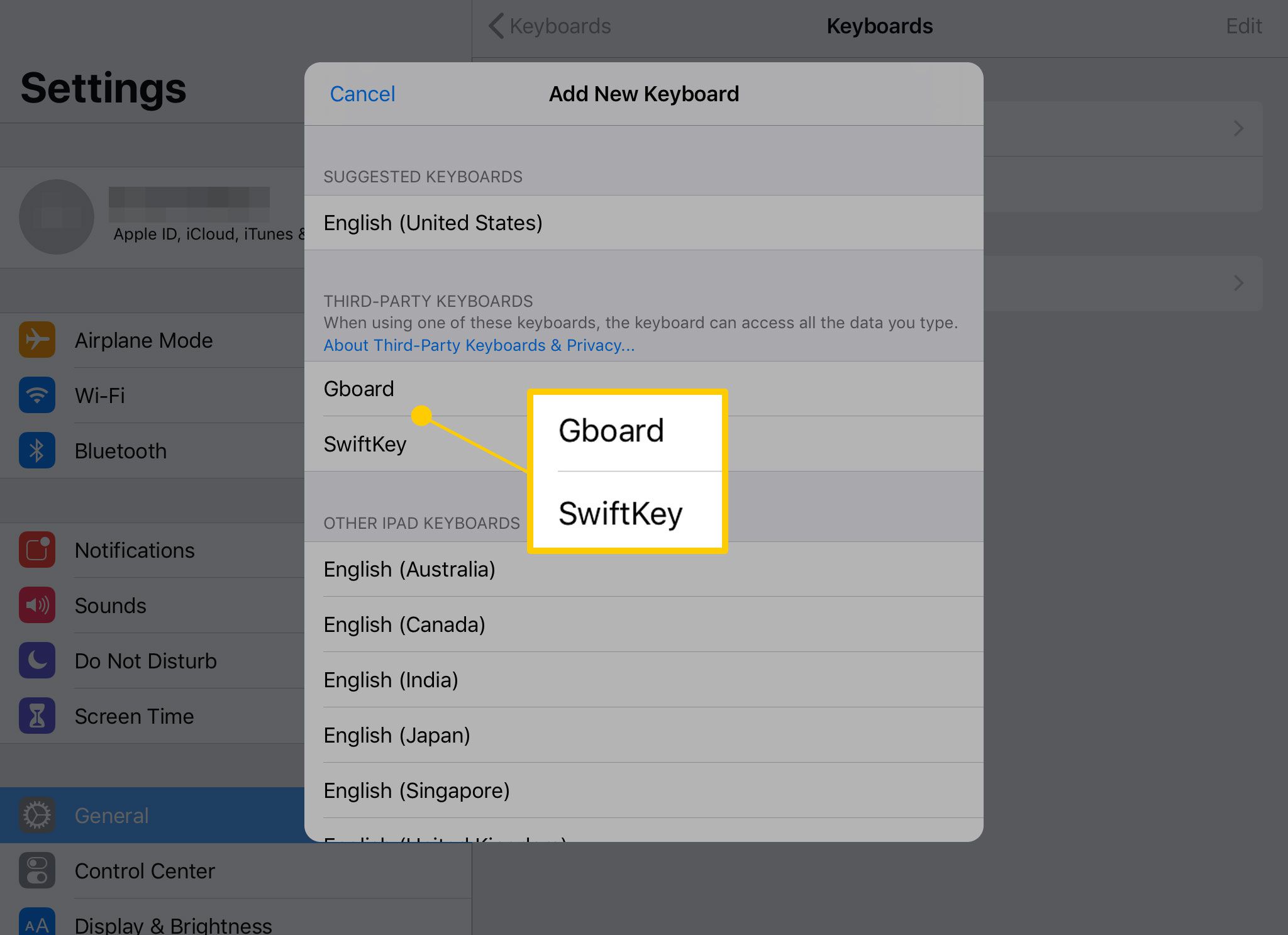This screenshot has height=935, width=1288.
Task: Open the Wi-Fi settings row
Action: click(152, 395)
